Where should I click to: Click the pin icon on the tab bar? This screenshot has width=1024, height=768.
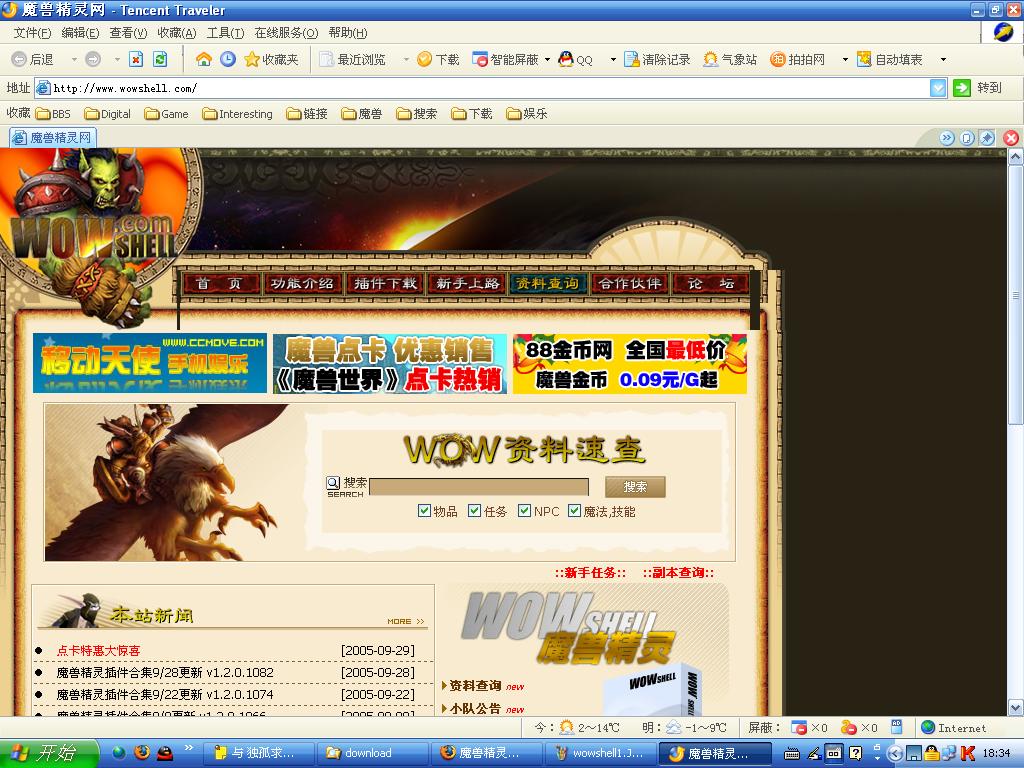pos(987,138)
